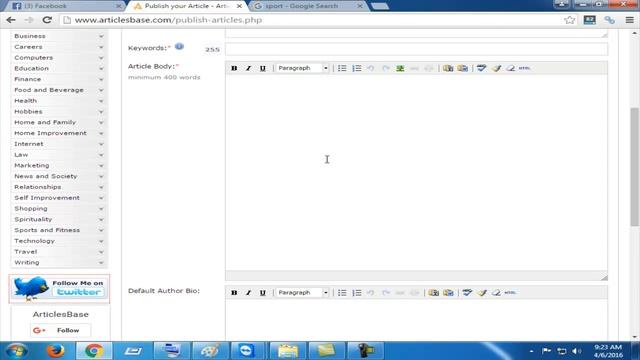Open the Chrome menu hamburger icon
The width and height of the screenshot is (640, 360).
pyautogui.click(x=629, y=20)
